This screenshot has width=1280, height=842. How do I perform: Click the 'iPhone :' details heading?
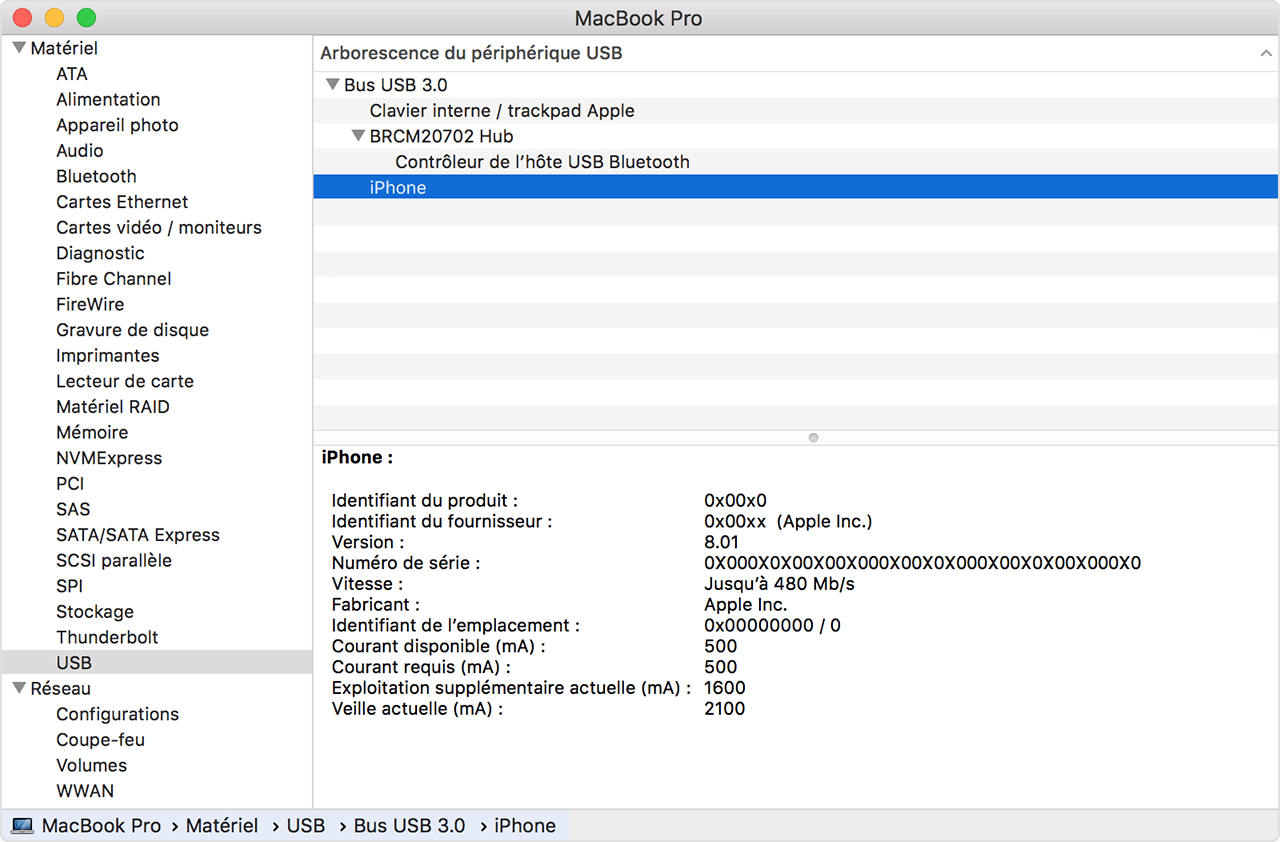coord(357,457)
